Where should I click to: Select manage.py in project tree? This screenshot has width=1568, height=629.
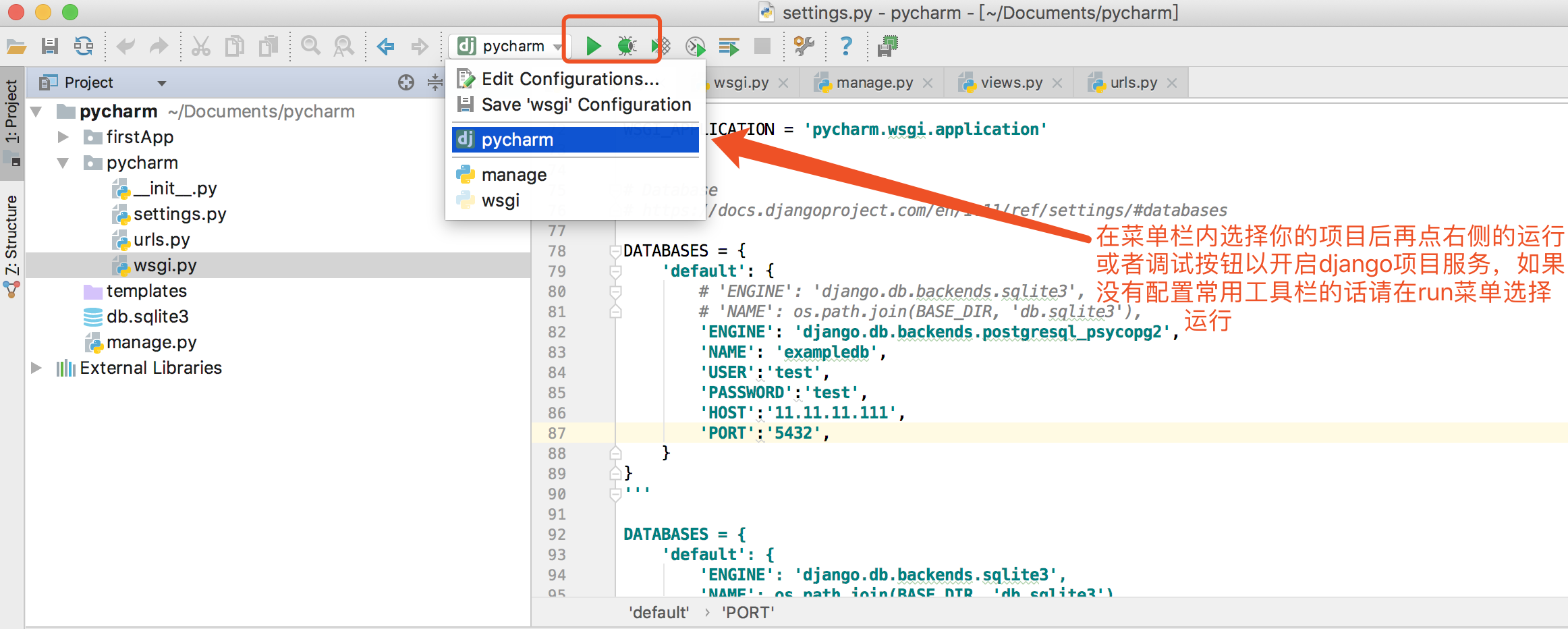click(140, 342)
